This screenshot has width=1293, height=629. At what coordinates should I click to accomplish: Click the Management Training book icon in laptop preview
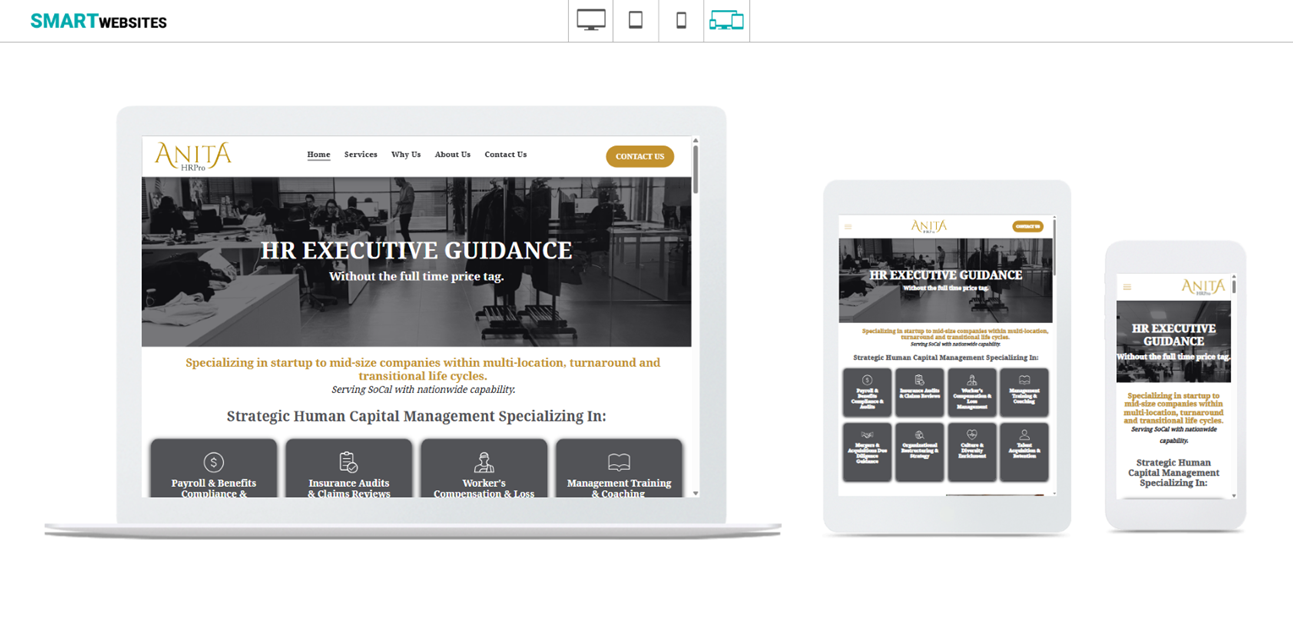coord(619,462)
